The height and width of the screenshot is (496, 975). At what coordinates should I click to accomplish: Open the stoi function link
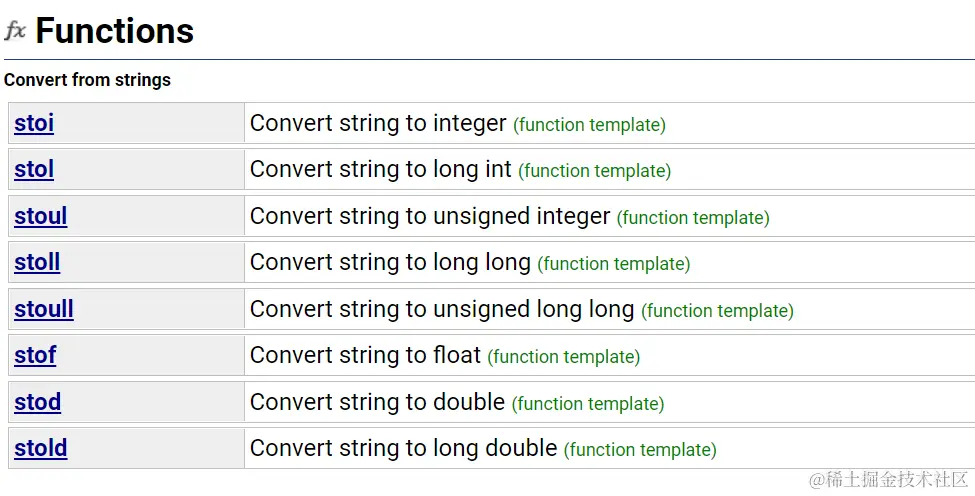coord(34,124)
